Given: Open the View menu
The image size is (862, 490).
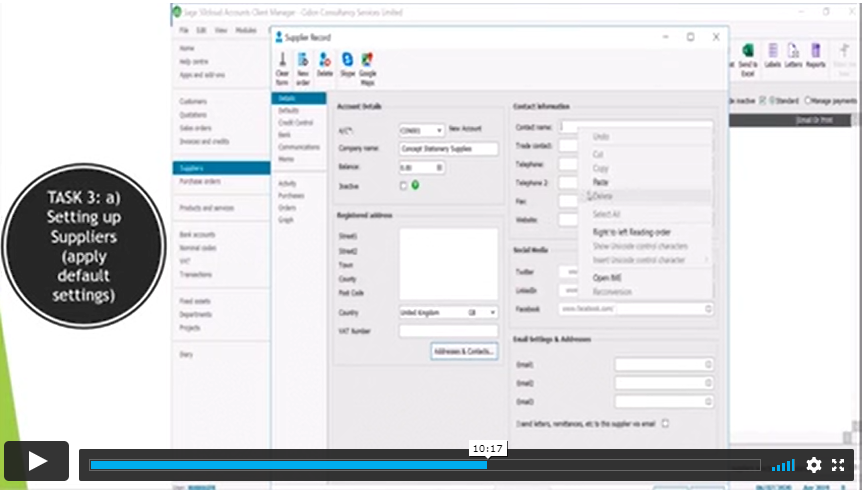Looking at the screenshot, I should pos(221,30).
